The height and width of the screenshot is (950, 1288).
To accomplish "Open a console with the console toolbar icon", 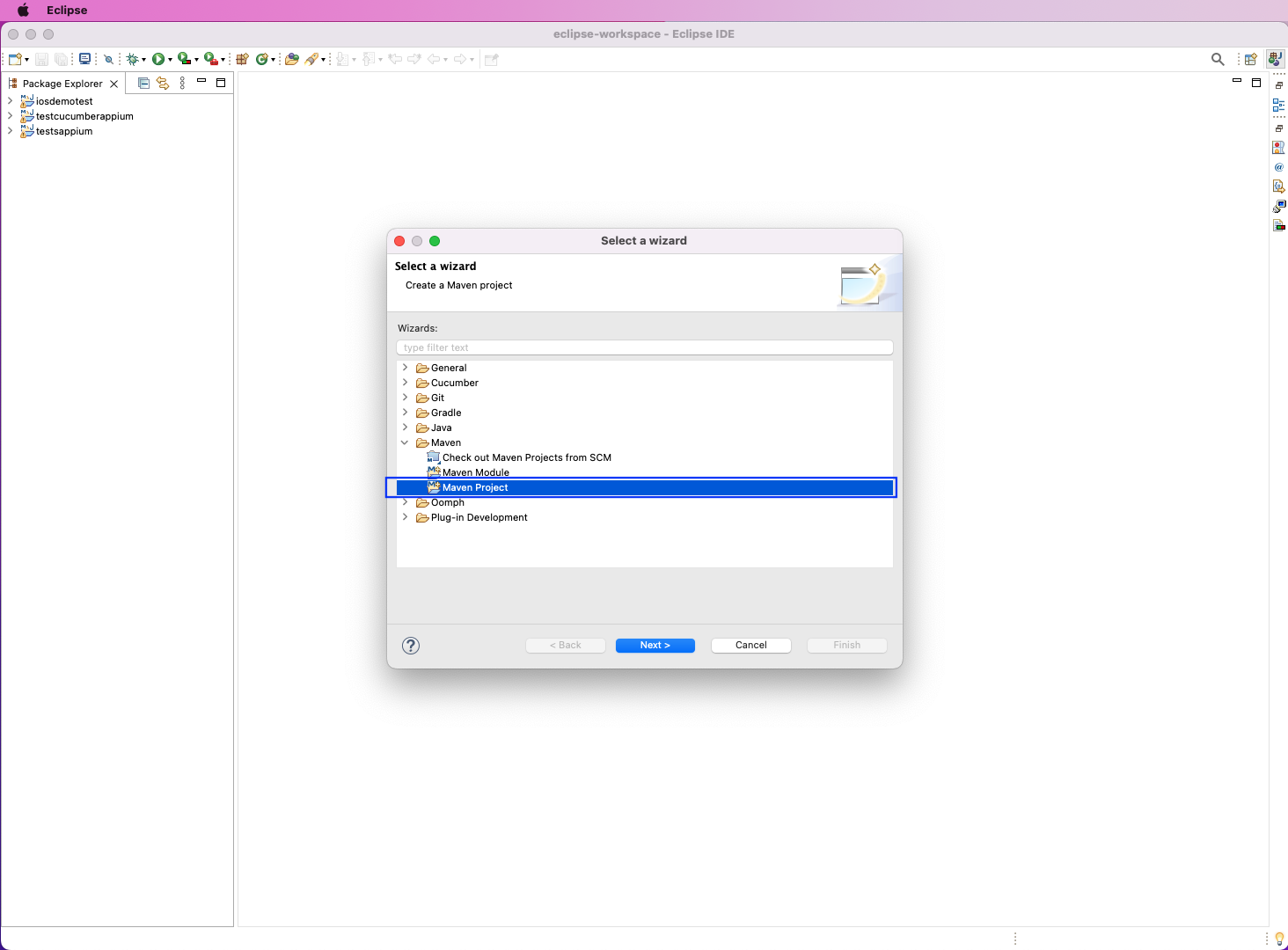I will point(84,59).
